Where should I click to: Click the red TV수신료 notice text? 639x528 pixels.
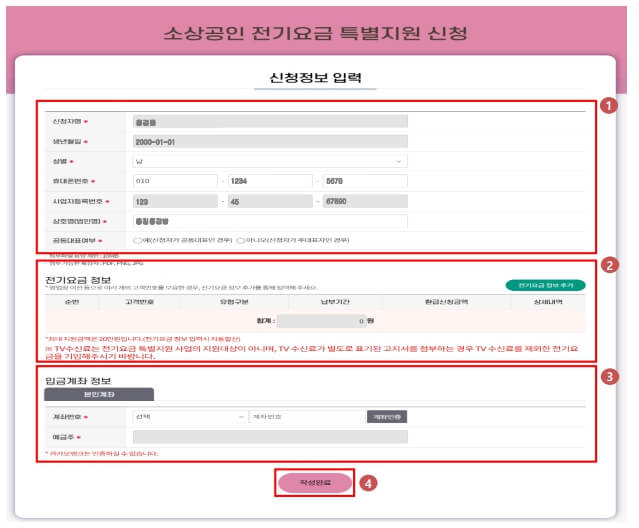coord(312,352)
